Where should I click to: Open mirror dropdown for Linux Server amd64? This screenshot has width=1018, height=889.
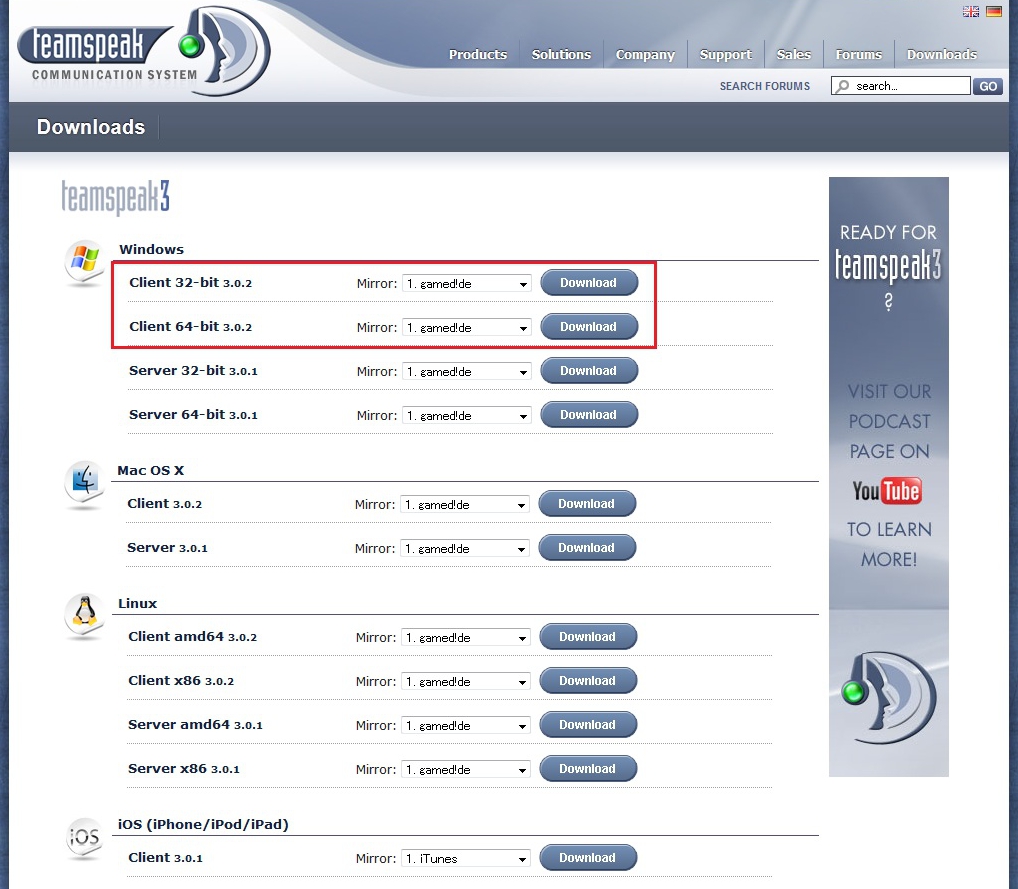pyautogui.click(x=466, y=725)
